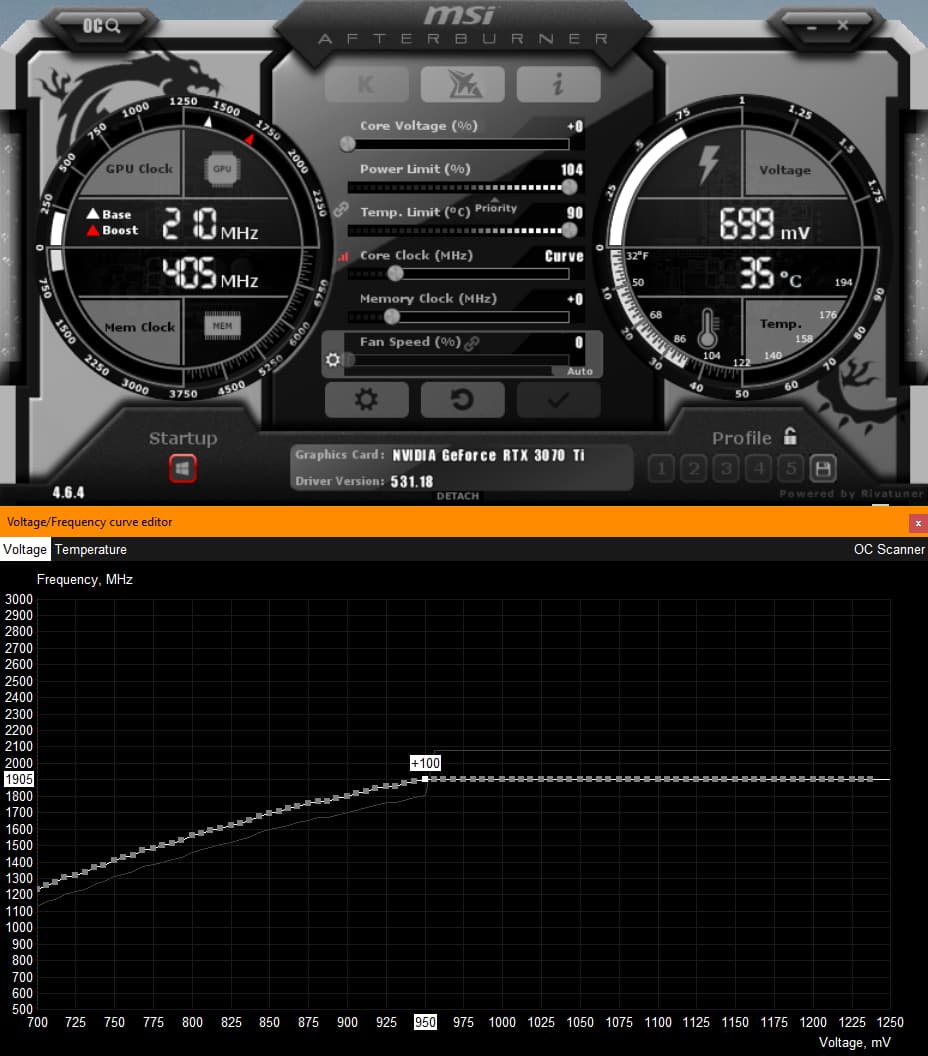
Task: Click DETACH to separate the monitoring panel
Action: pos(458,495)
